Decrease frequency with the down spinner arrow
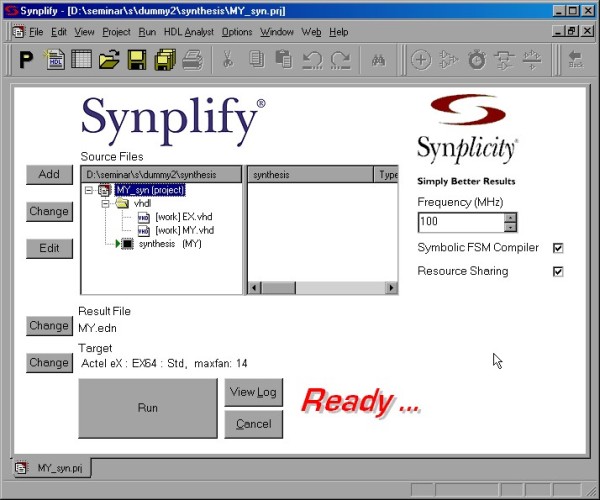This screenshot has width=600, height=500. [510, 228]
